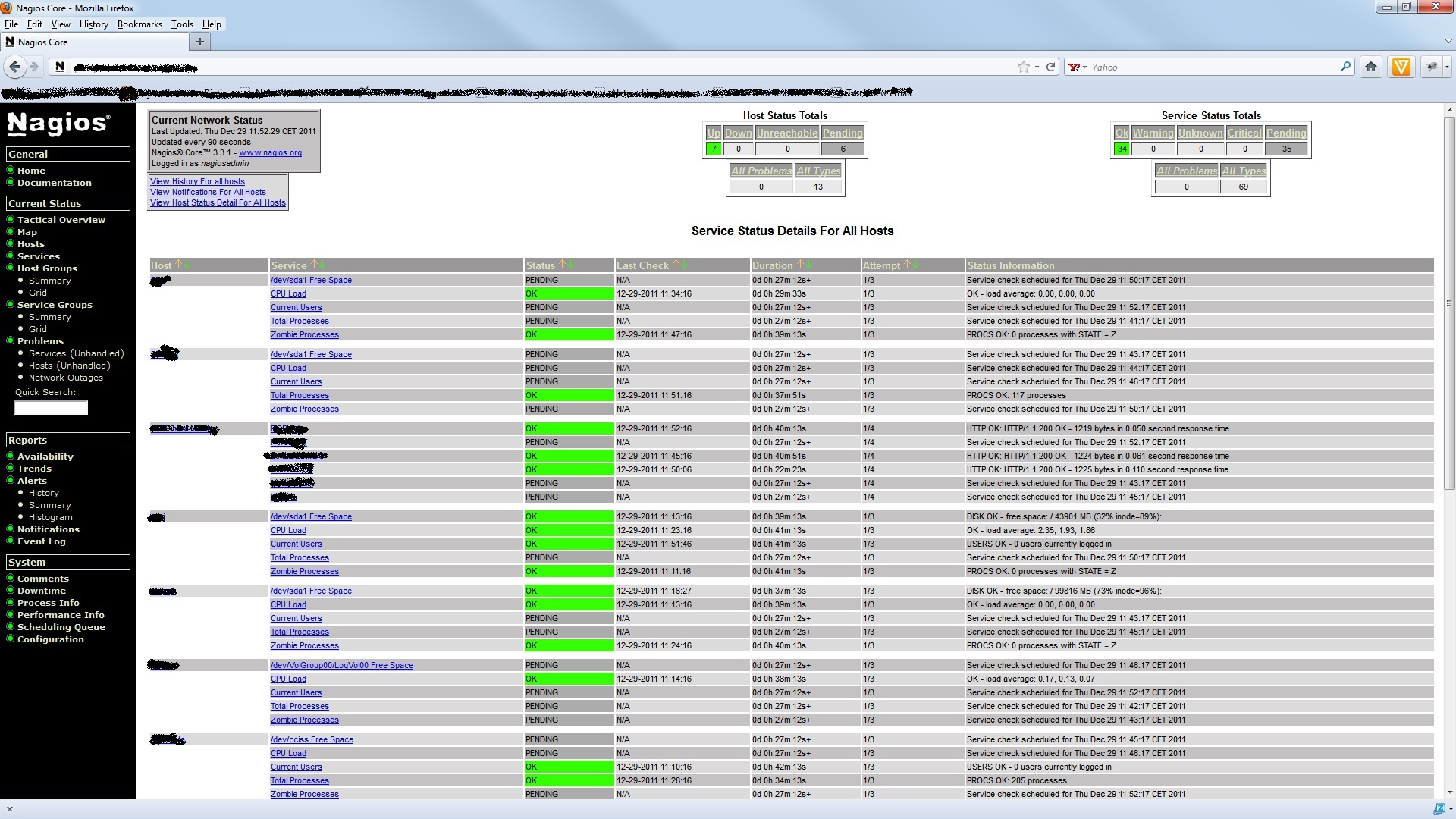
Task: Sort Status column descending arrow
Action: 571,265
